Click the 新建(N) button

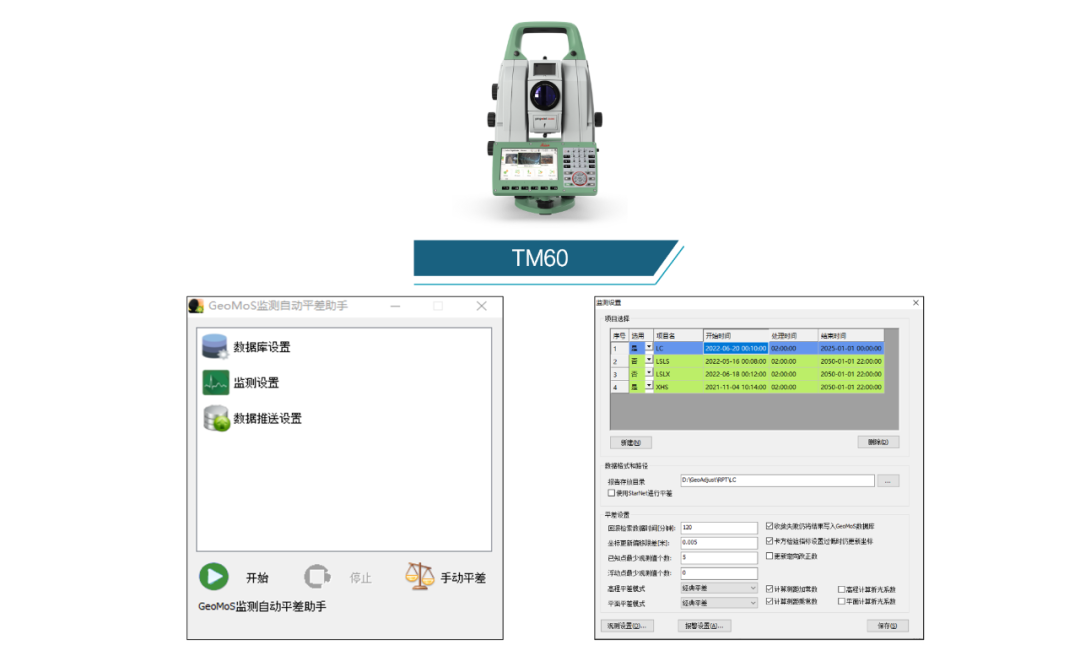[630, 442]
